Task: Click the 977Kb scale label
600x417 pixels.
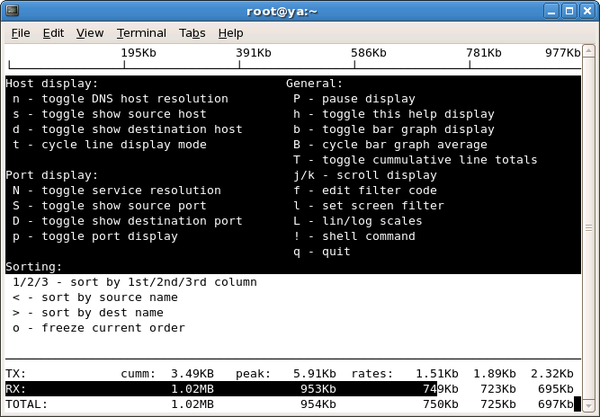Action: pyautogui.click(x=563, y=53)
